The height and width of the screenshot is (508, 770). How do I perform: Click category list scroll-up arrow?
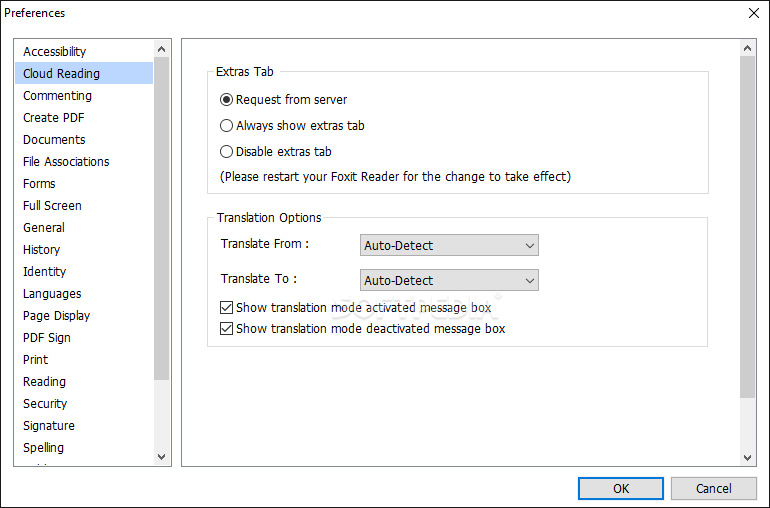click(162, 49)
